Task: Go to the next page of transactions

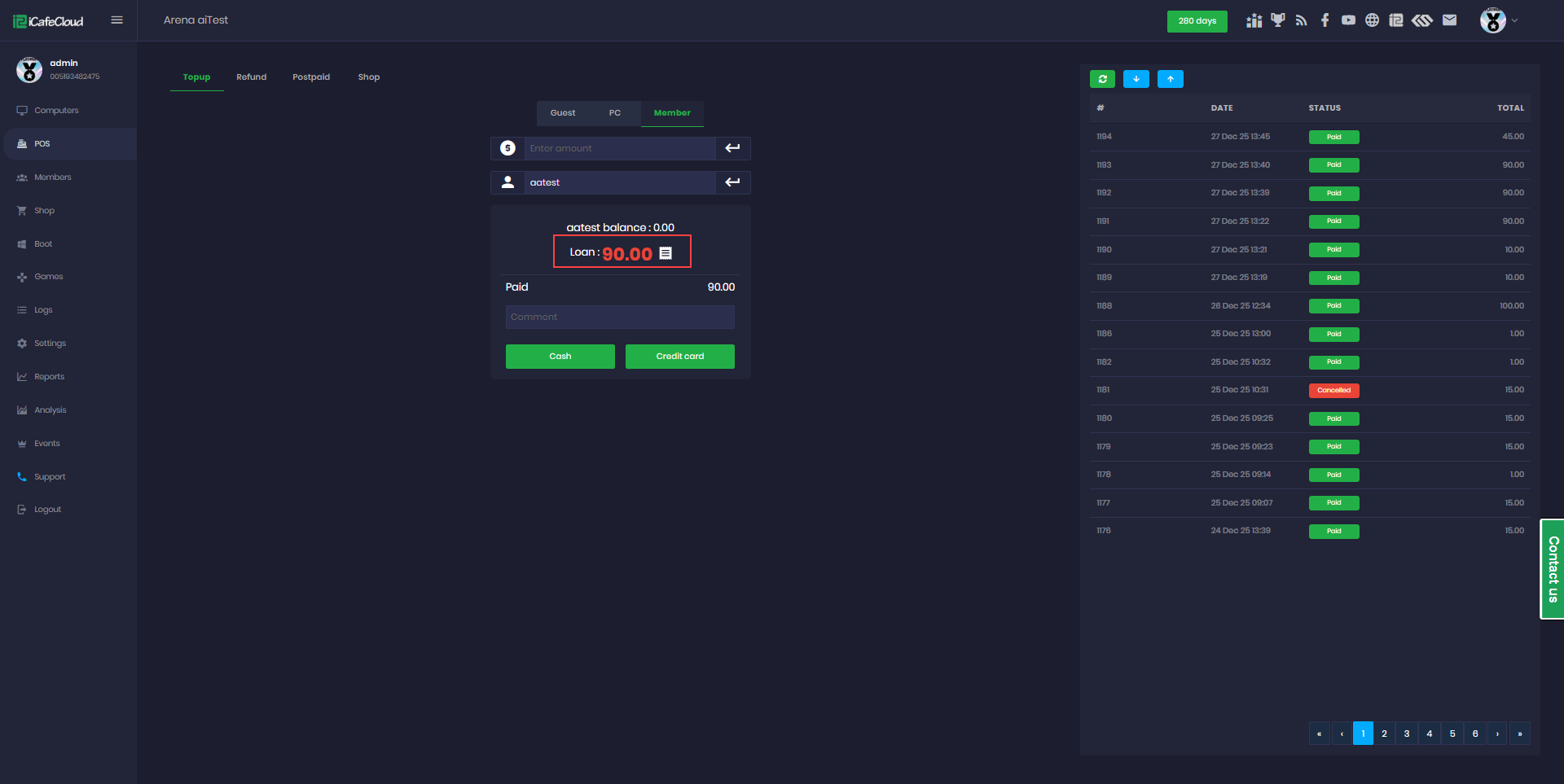Action: tap(1497, 734)
